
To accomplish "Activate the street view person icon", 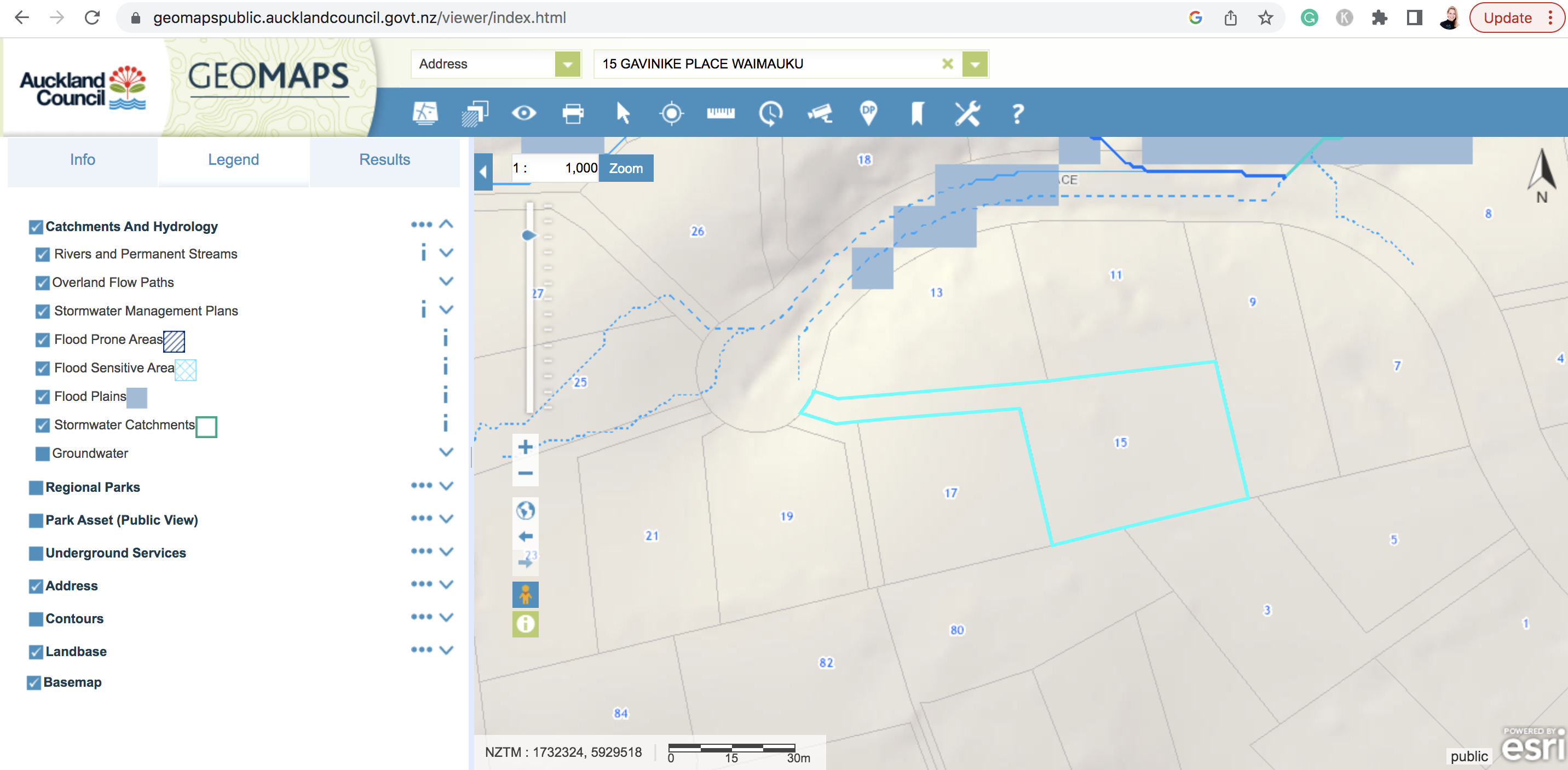I will tap(525, 594).
